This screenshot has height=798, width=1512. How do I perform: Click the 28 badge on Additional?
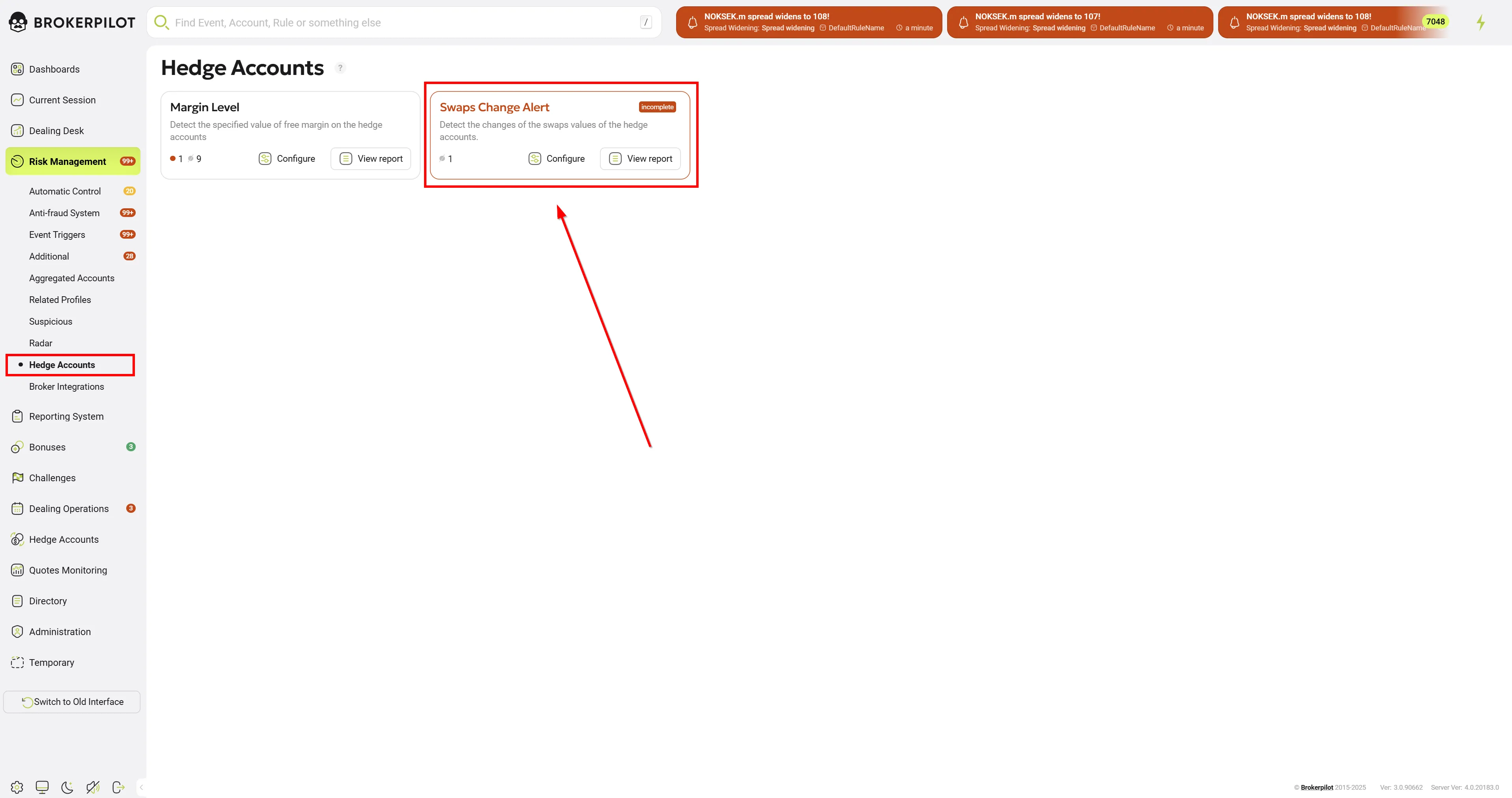pyautogui.click(x=129, y=256)
